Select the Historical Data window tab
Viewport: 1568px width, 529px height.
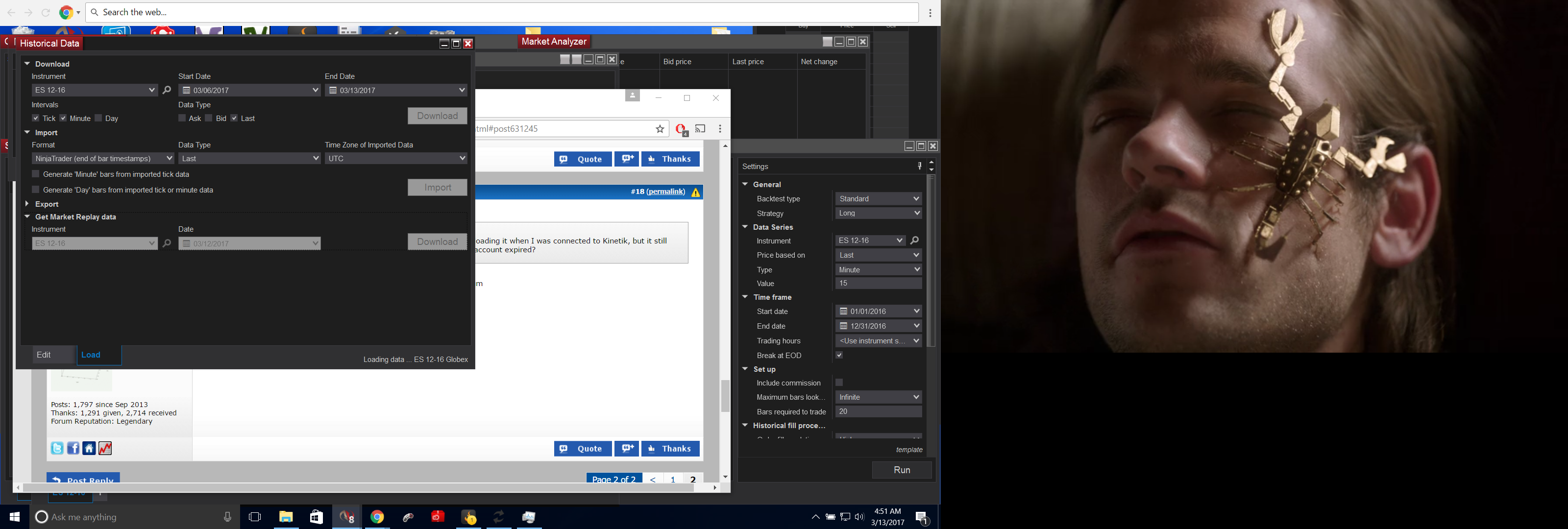click(x=49, y=43)
